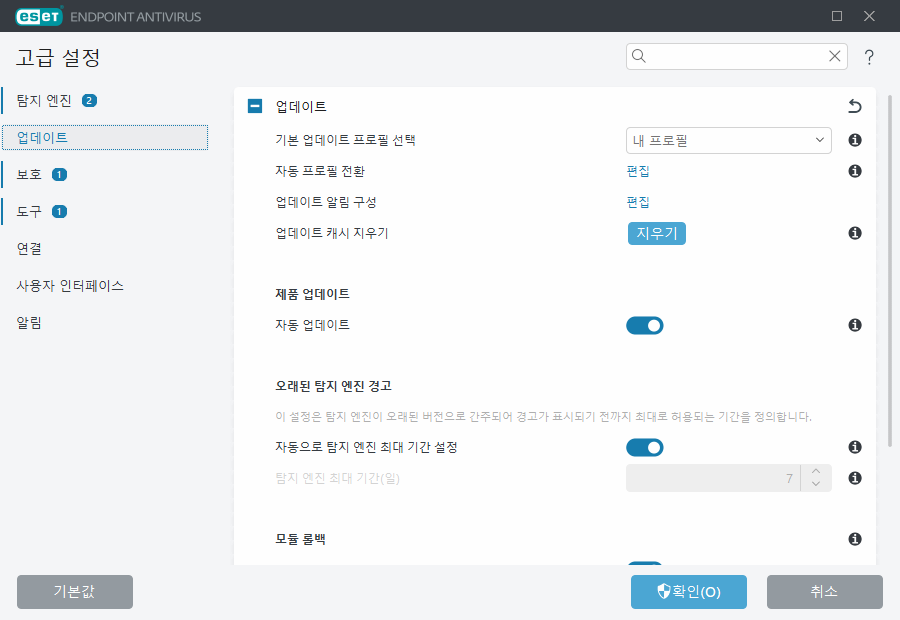
Task: Click inside the search input field
Action: click(730, 56)
